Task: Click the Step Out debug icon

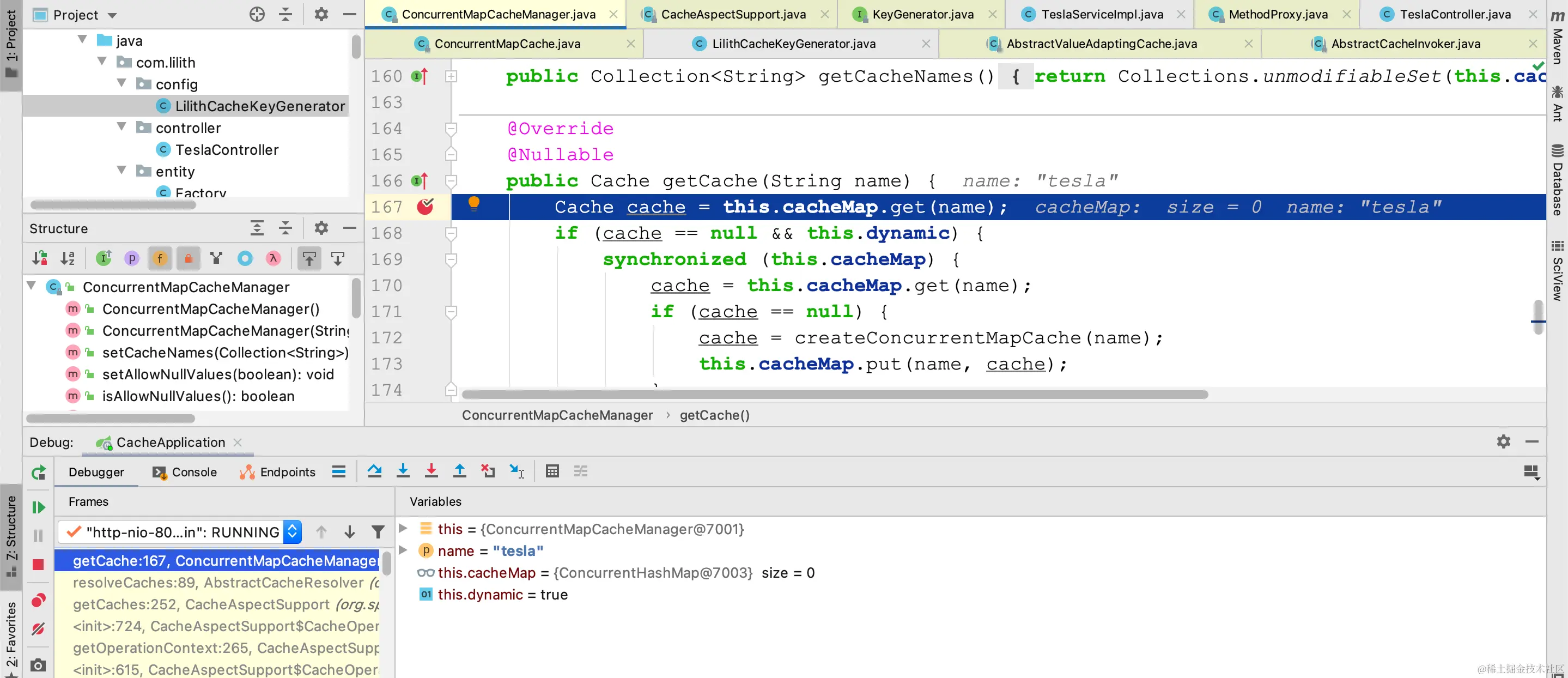Action: [460, 471]
